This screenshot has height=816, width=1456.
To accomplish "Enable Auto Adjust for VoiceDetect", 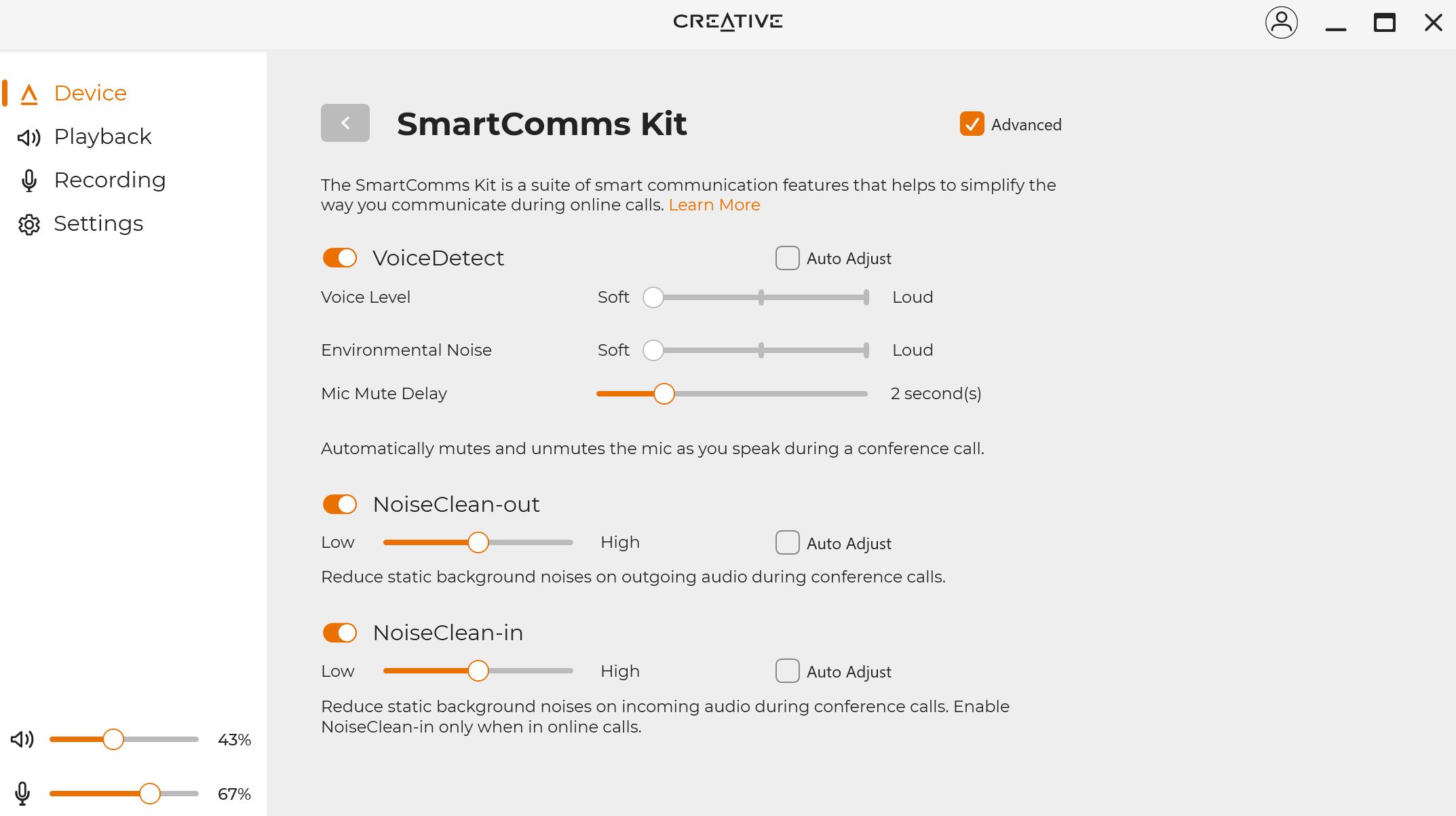I will click(x=787, y=258).
